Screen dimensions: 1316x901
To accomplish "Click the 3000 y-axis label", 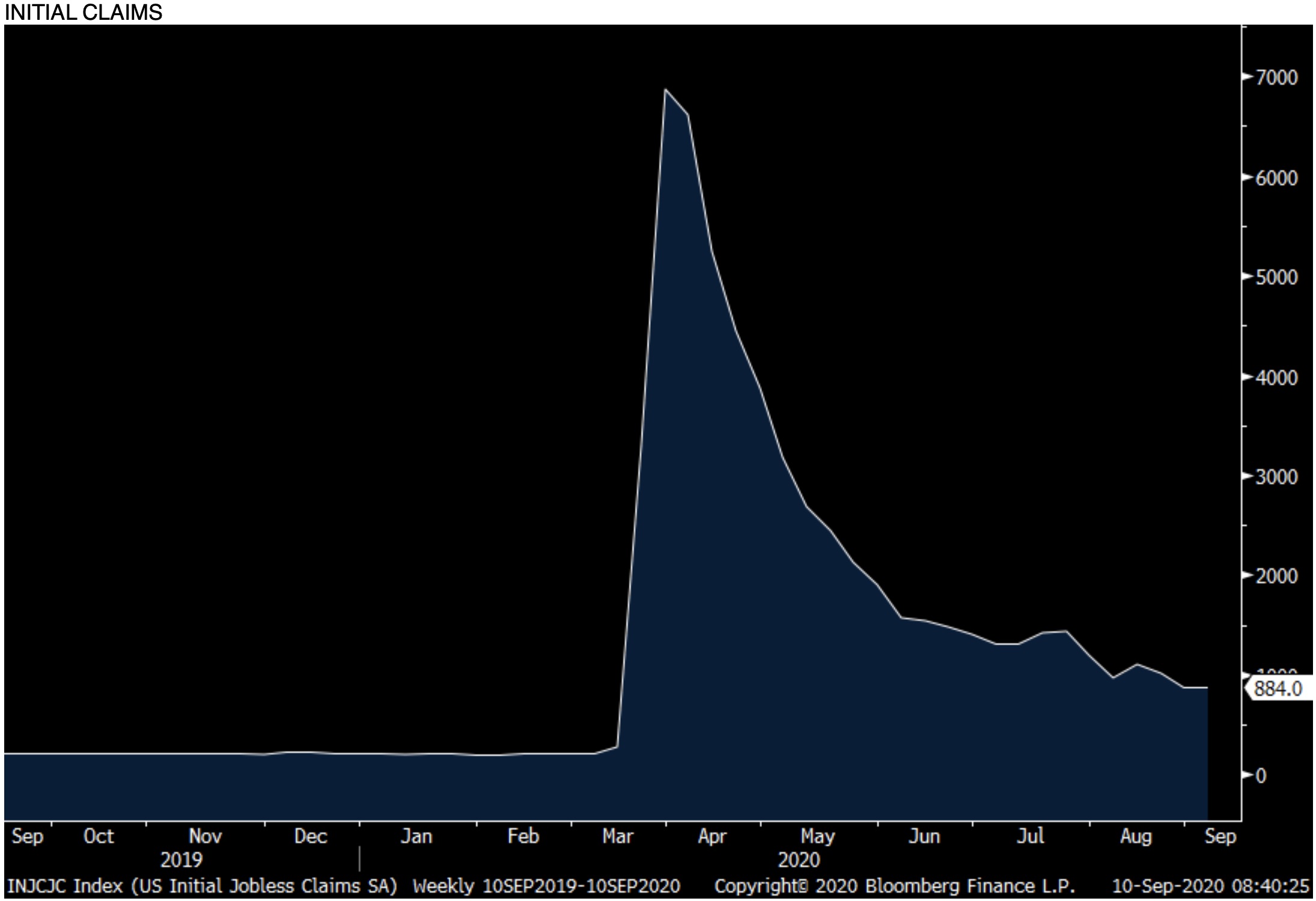I will 1276,477.
